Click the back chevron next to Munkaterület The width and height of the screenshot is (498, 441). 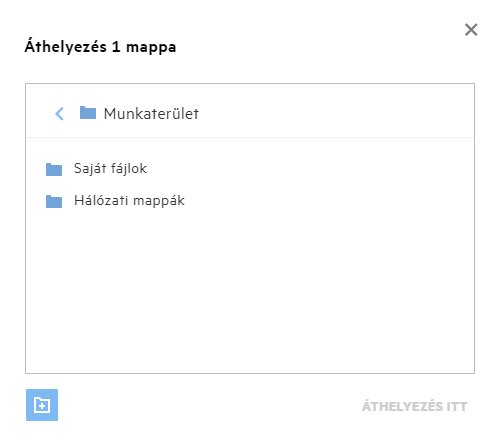click(x=59, y=114)
